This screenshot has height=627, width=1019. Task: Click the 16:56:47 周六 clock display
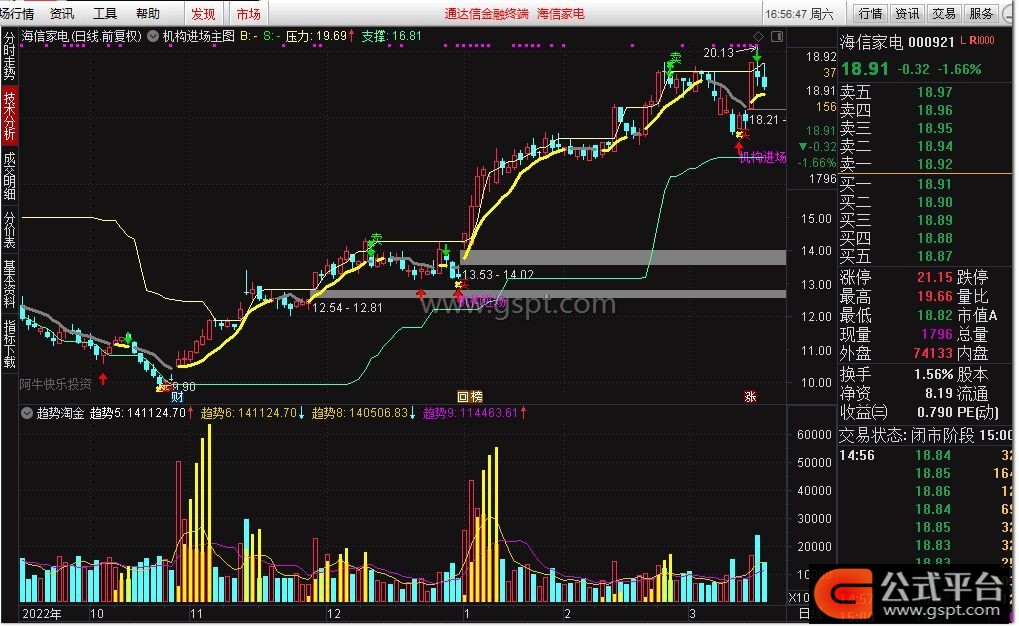[799, 14]
